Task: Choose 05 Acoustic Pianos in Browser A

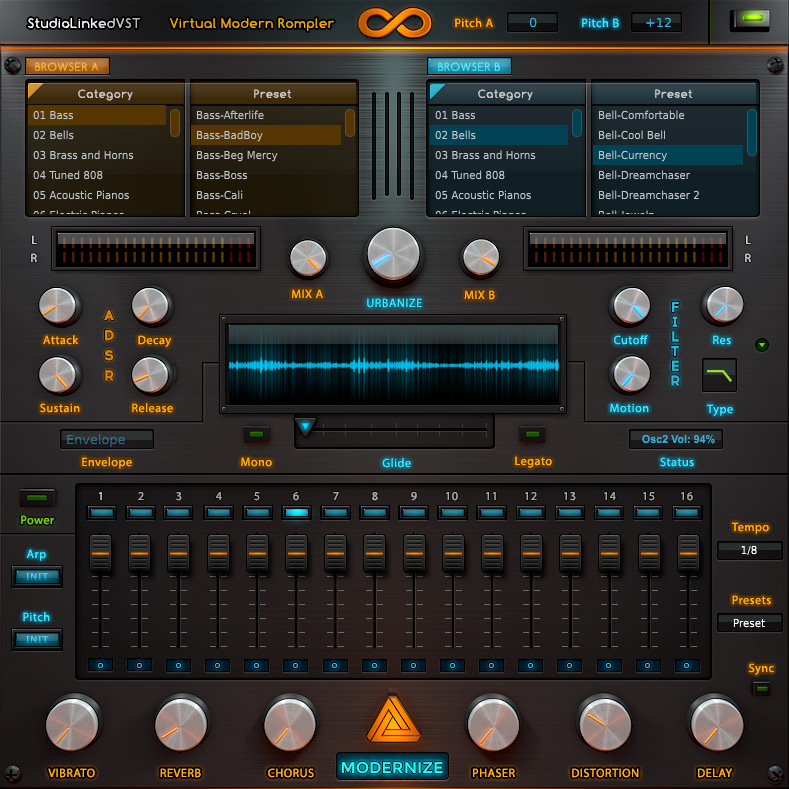Action: 97,195
